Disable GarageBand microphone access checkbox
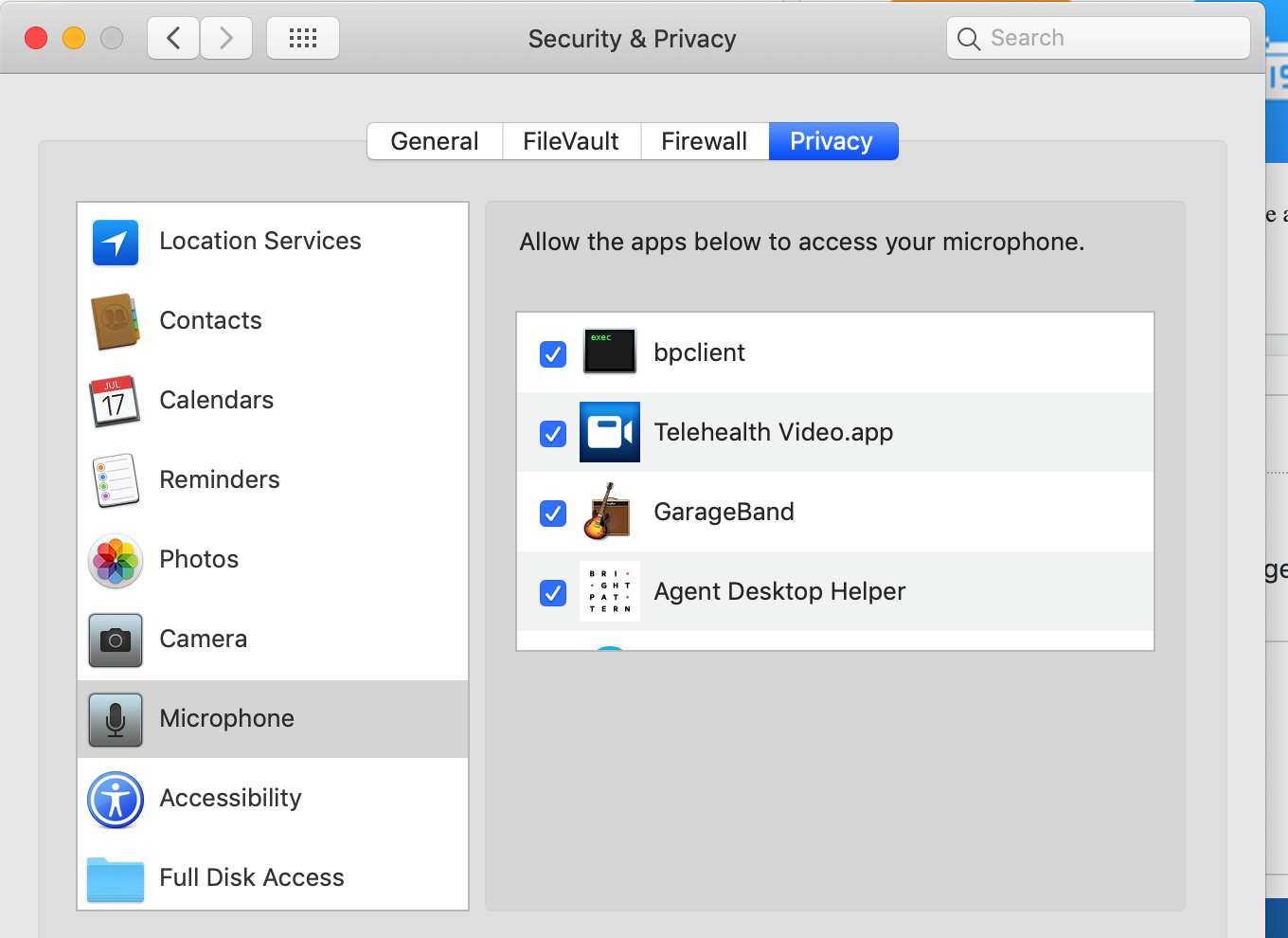 [553, 513]
